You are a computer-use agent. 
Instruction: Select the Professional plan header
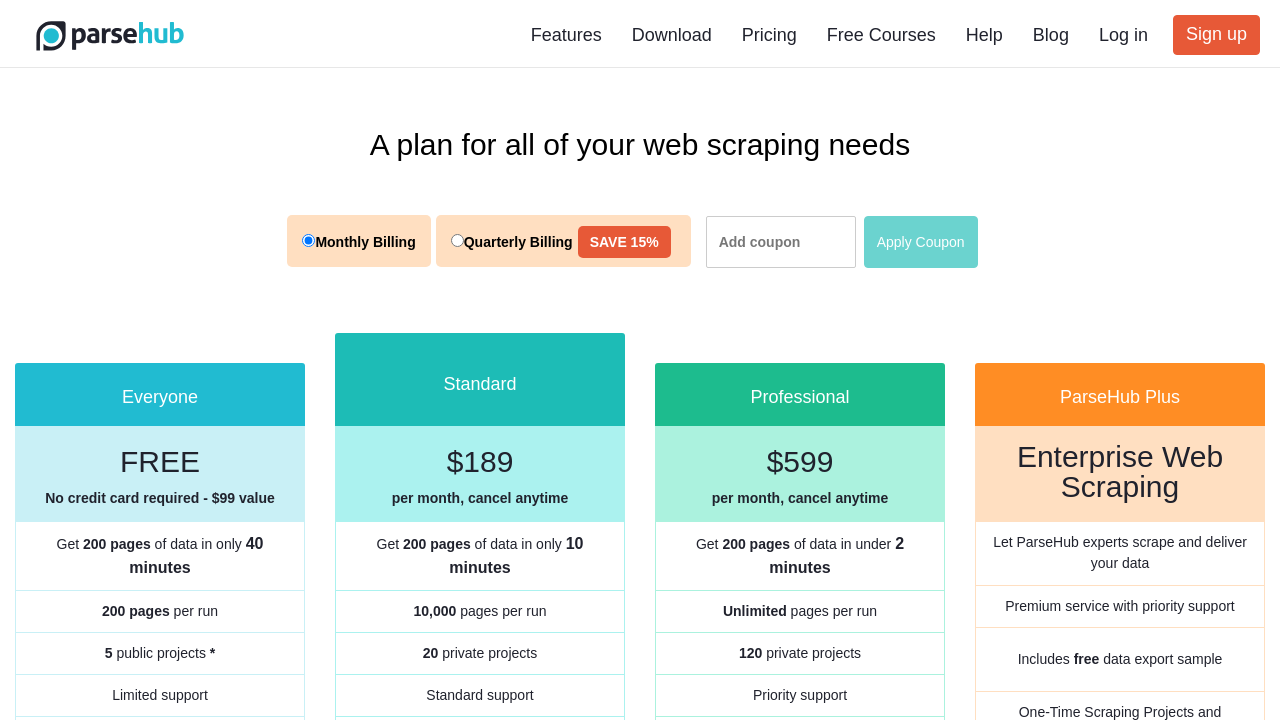click(800, 396)
